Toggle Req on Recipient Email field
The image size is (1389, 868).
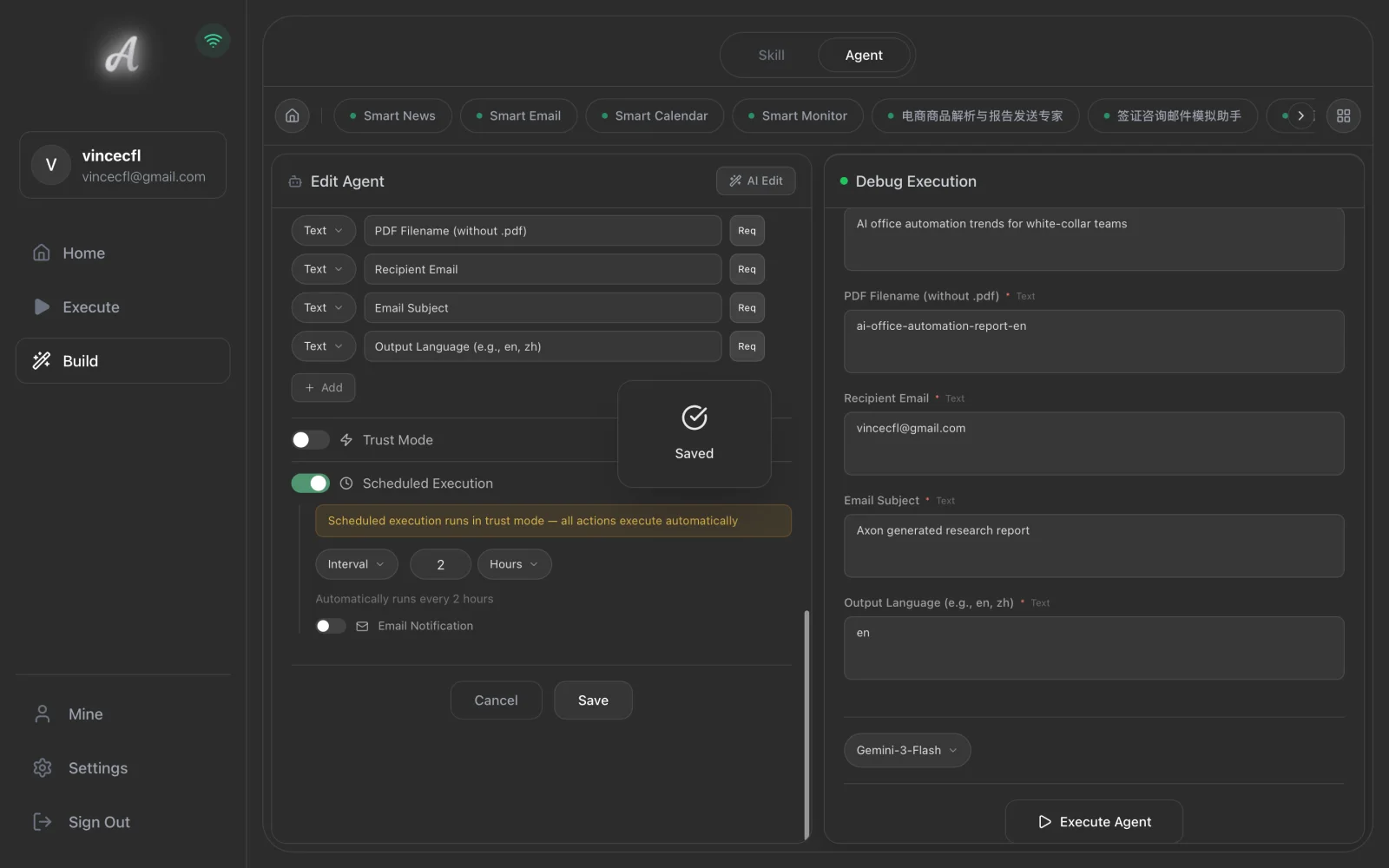click(747, 269)
